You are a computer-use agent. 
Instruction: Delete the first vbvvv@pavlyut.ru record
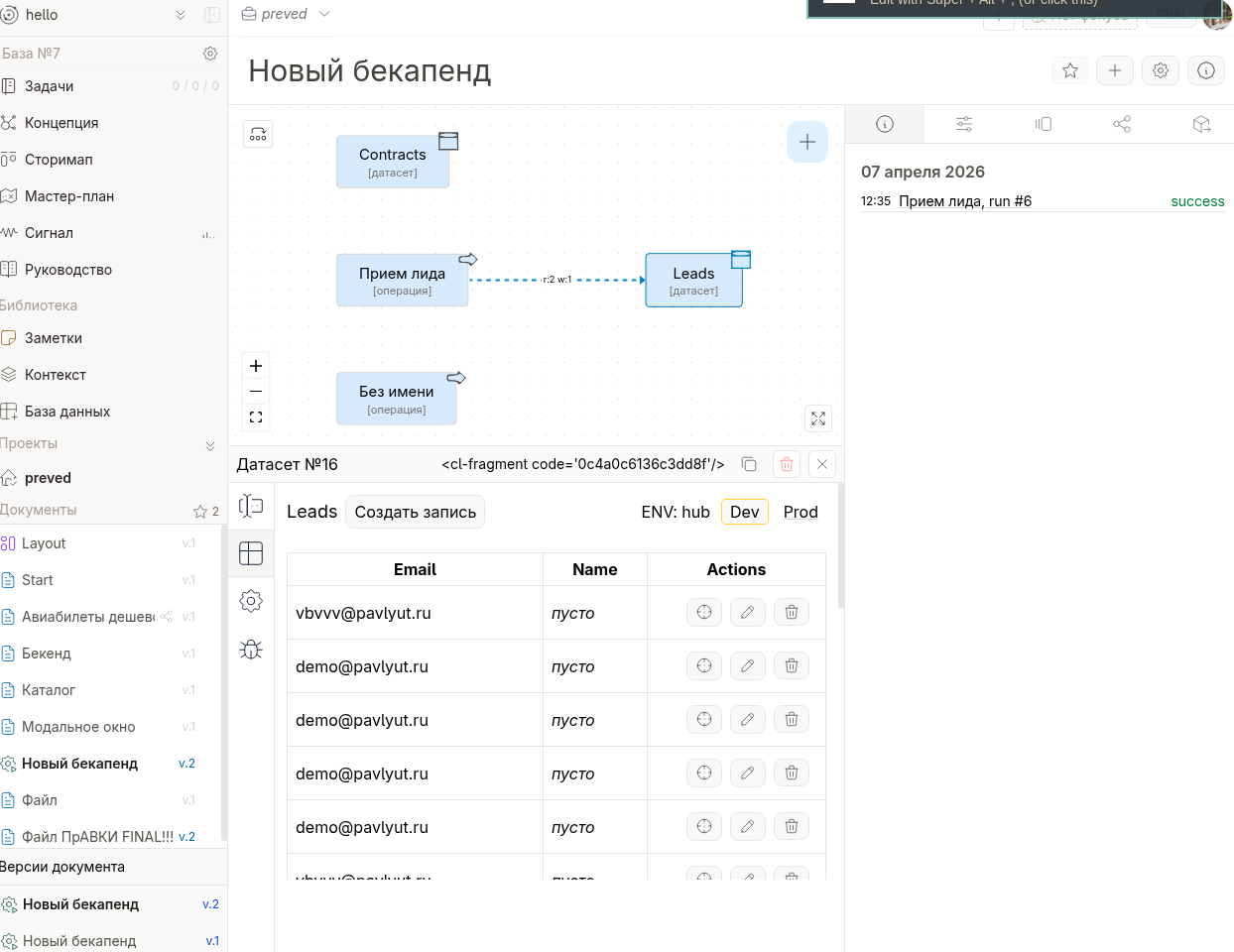[x=792, y=613]
